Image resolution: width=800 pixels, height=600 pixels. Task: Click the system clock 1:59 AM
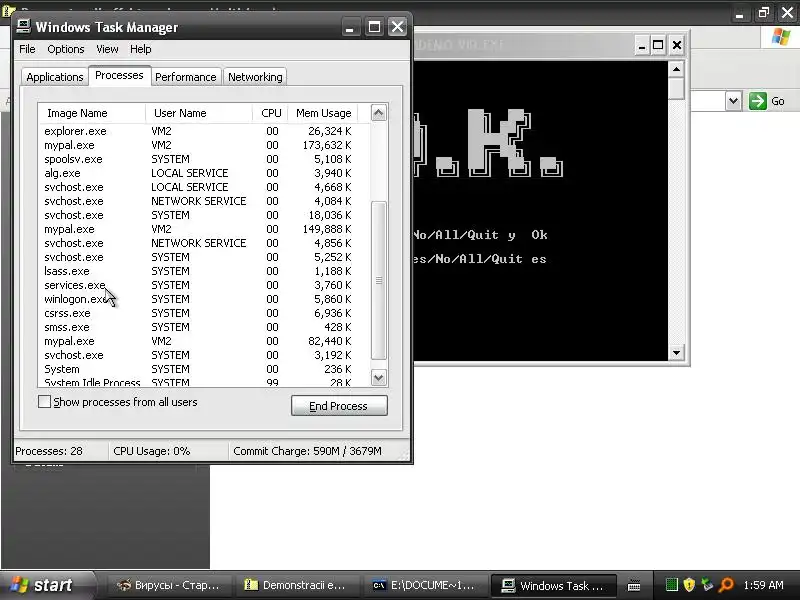763,585
